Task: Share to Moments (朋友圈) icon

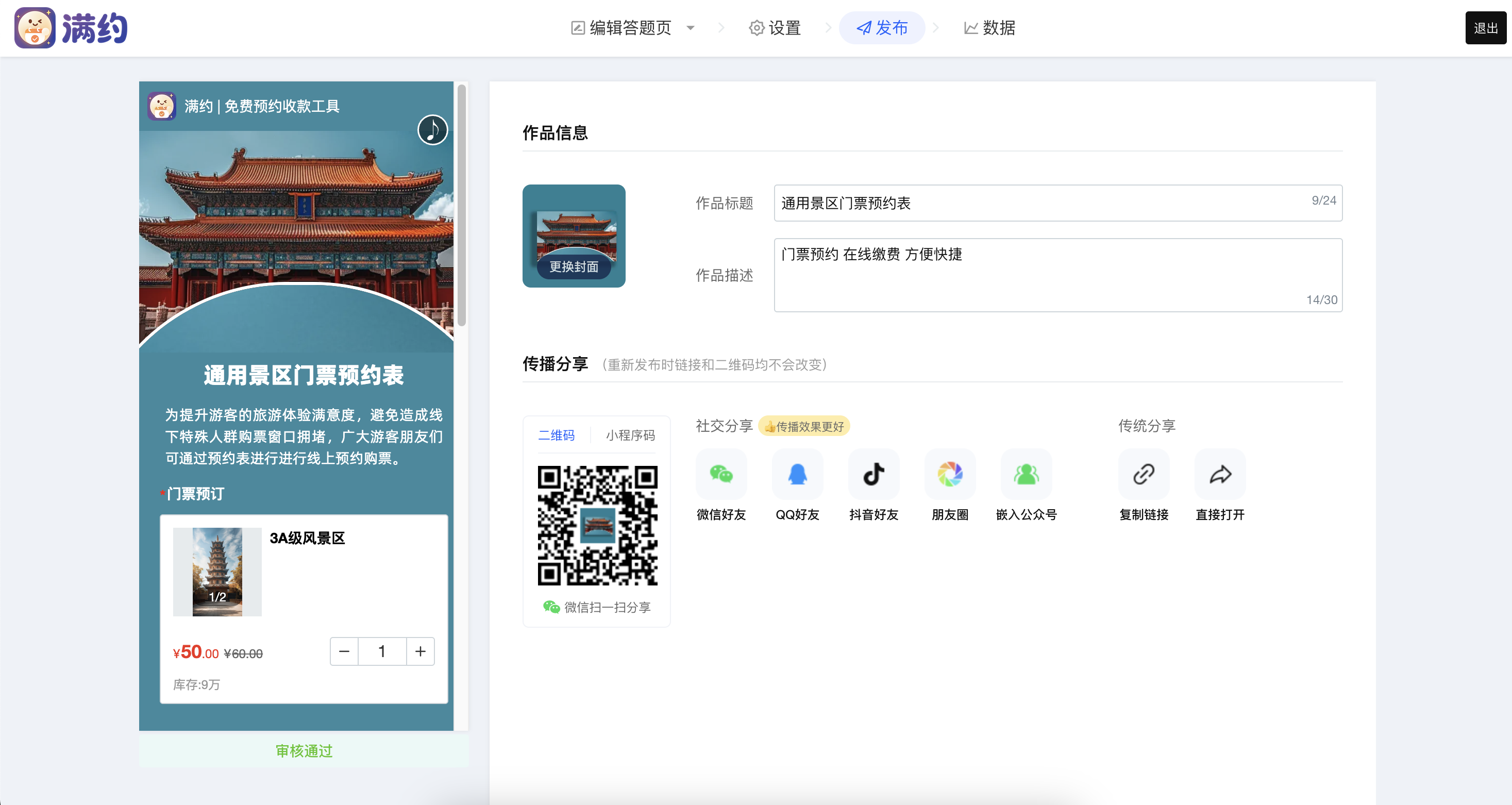Action: click(950, 474)
